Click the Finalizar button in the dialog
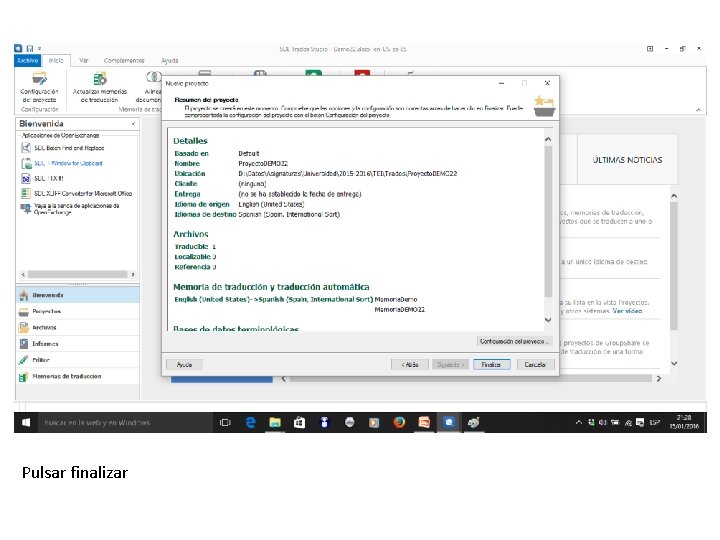This screenshot has height=540, width=720. coord(491,365)
